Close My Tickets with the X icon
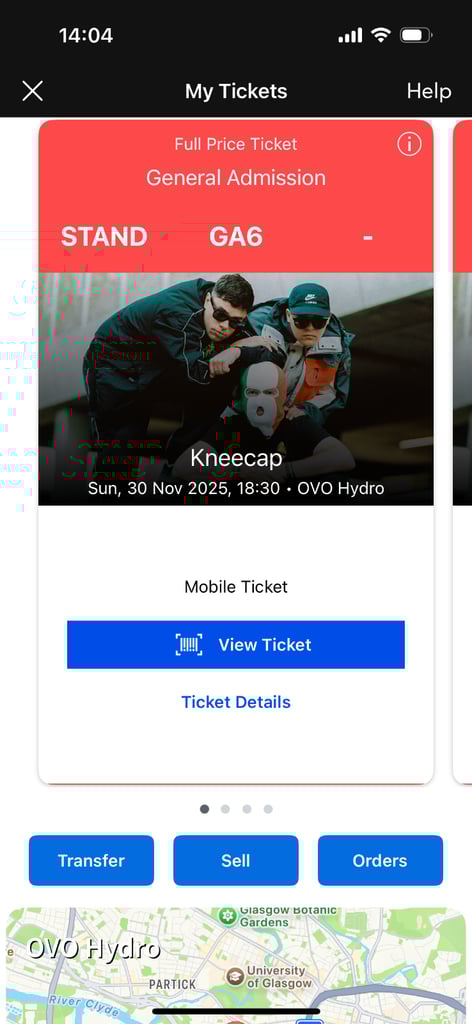The height and width of the screenshot is (1024, 472). point(32,91)
